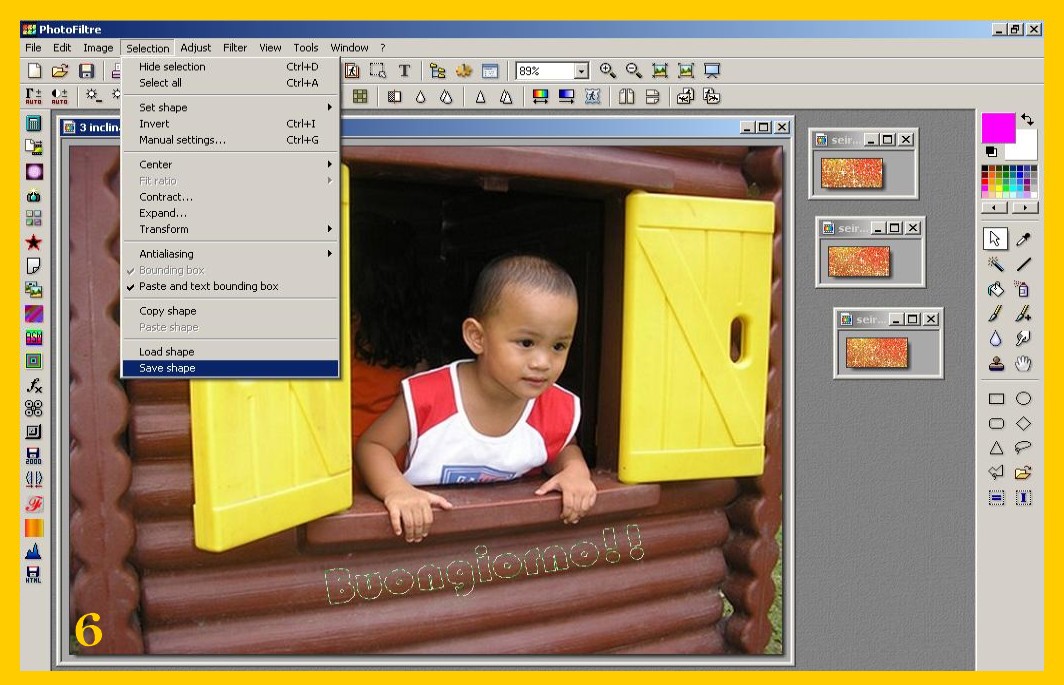
Task: Click the Text tool icon
Action: tap(404, 71)
